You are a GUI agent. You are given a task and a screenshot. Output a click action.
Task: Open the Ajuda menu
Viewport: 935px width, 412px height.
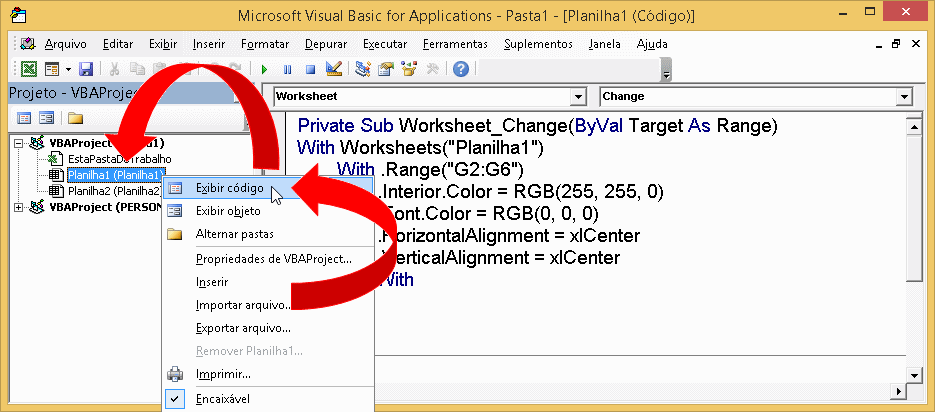[652, 44]
